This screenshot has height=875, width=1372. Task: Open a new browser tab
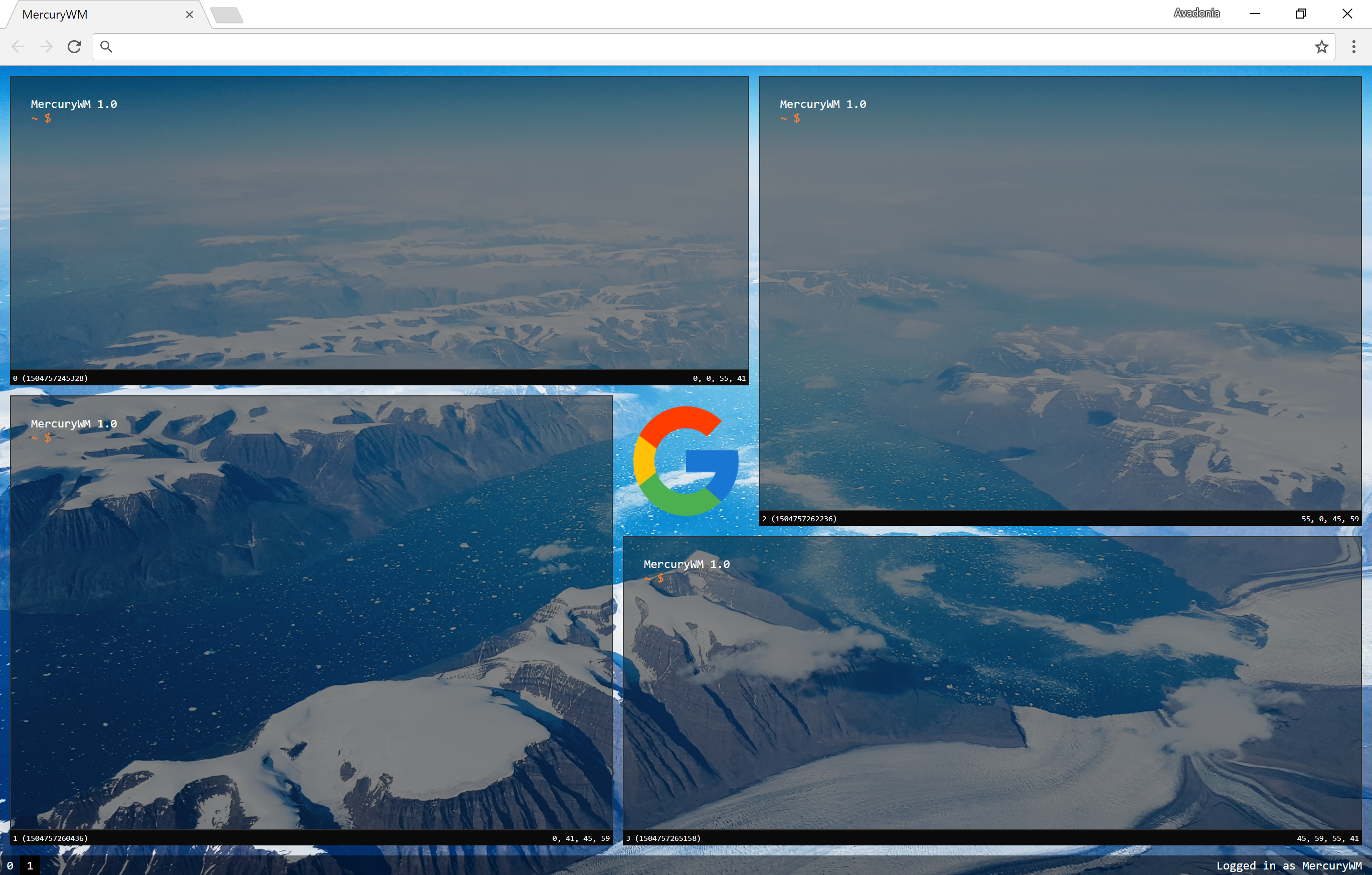click(227, 16)
